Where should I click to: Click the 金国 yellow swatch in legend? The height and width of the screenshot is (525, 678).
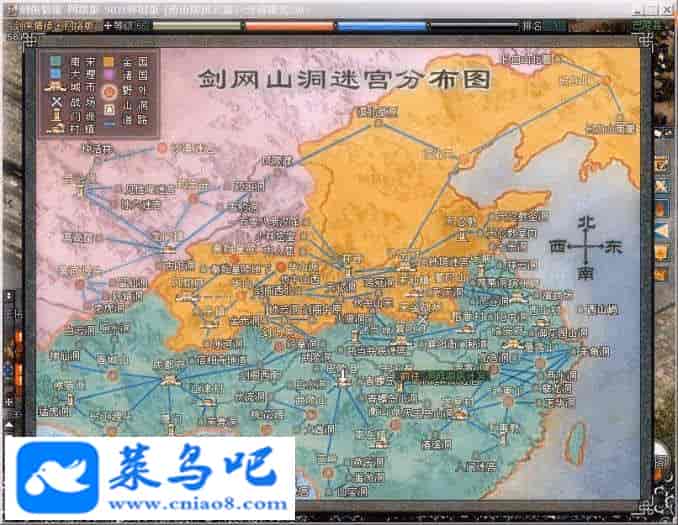(109, 61)
